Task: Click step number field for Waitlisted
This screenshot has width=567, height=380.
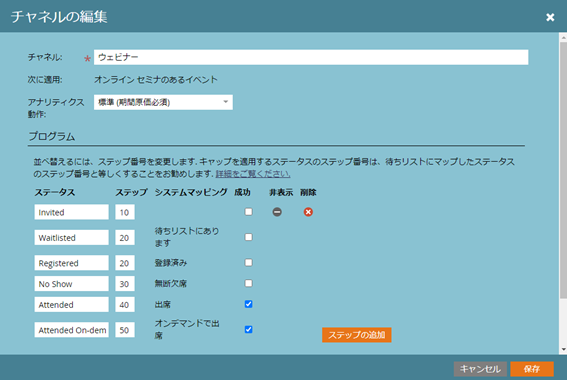Action: [125, 238]
